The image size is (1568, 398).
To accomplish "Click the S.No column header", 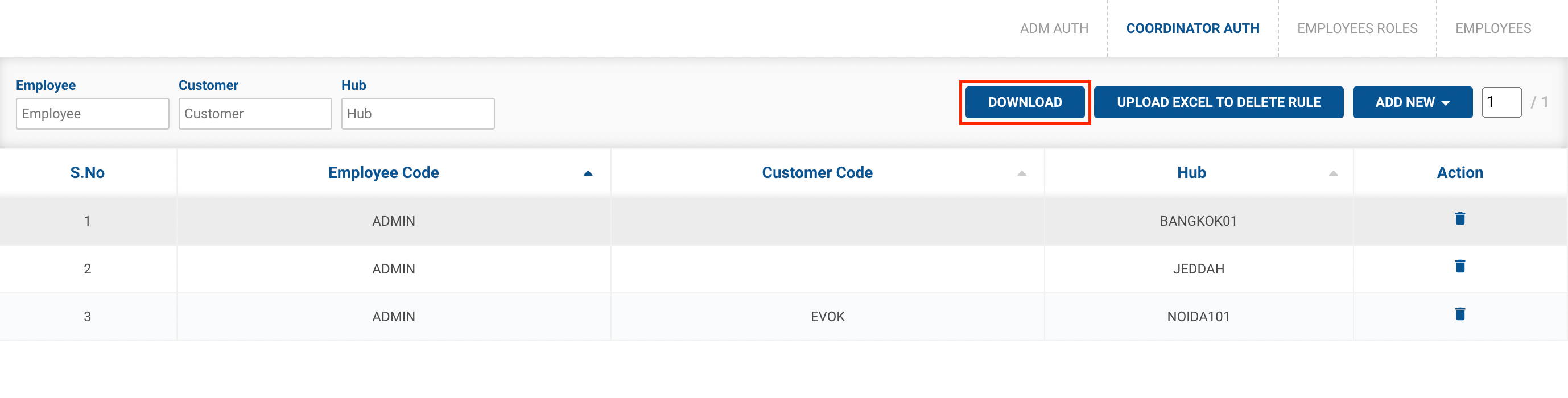I will coord(88,173).
